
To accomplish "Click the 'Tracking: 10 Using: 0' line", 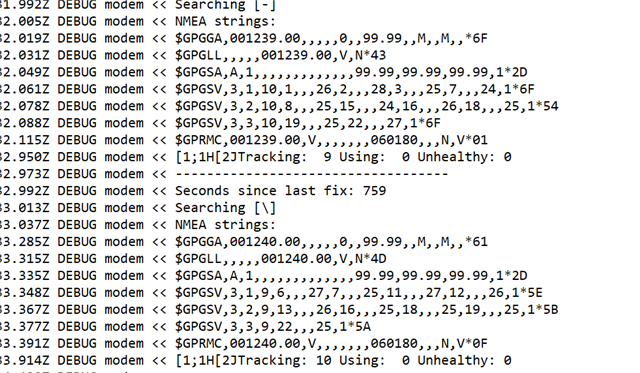I will 256,360.
